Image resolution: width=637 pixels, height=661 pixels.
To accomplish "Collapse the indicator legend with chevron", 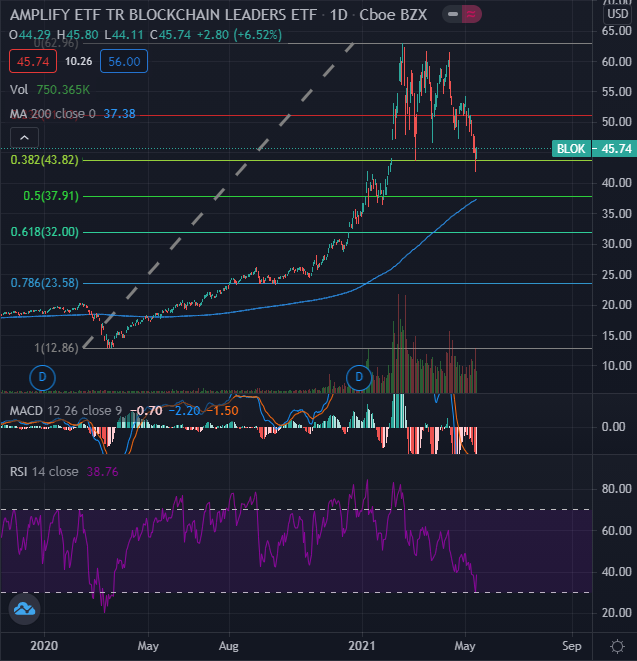I will 24,138.
